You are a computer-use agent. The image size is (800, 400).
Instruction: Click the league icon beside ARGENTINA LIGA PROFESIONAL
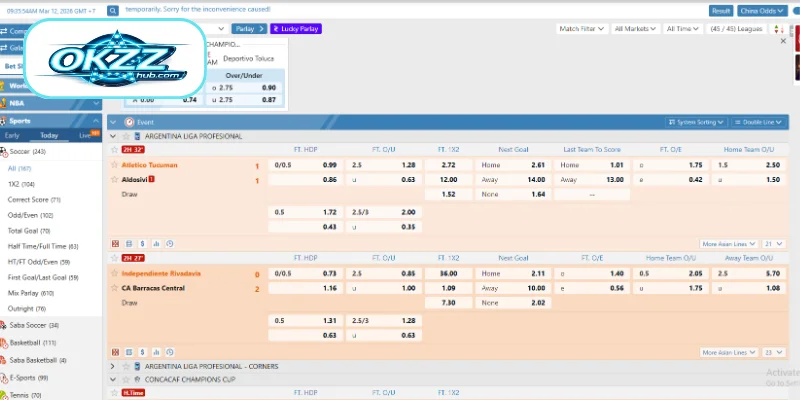[137, 137]
